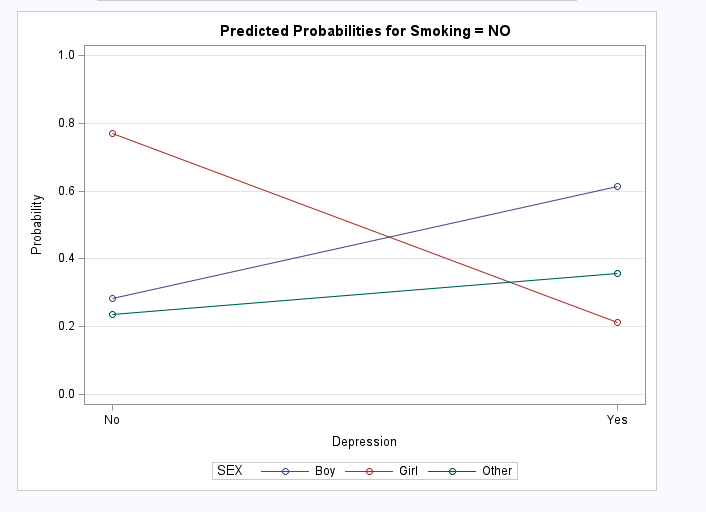
Task: Select the Boy data point at Depression No
Action: tap(113, 298)
